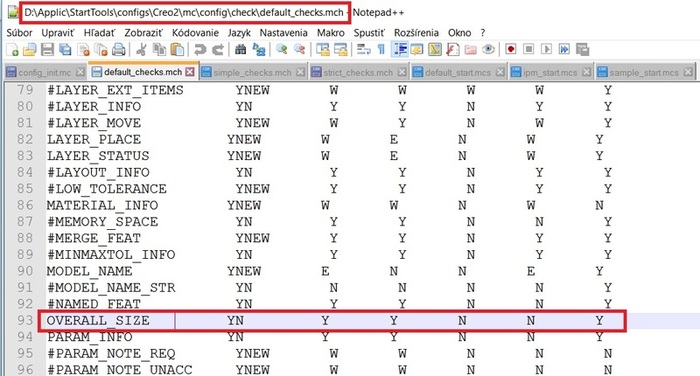Toggle the Word wrap icon

click(x=363, y=50)
